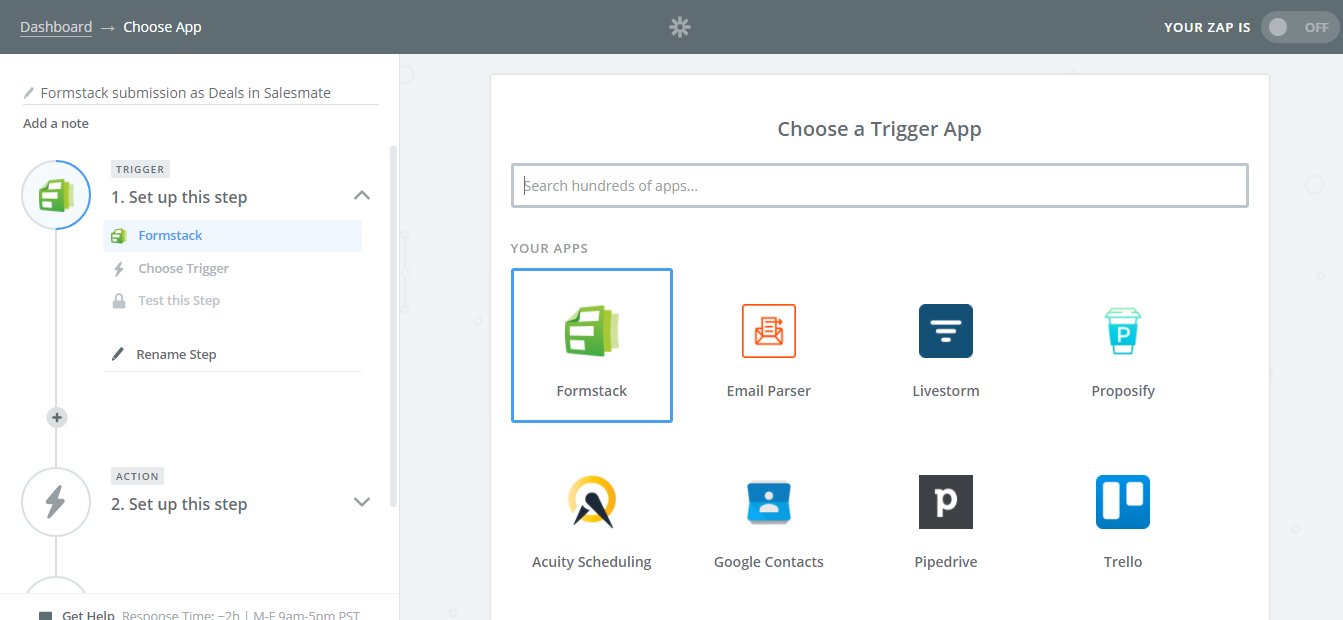Go to Choose Trigger sub-step
Viewport: 1343px width, 620px height.
184,269
